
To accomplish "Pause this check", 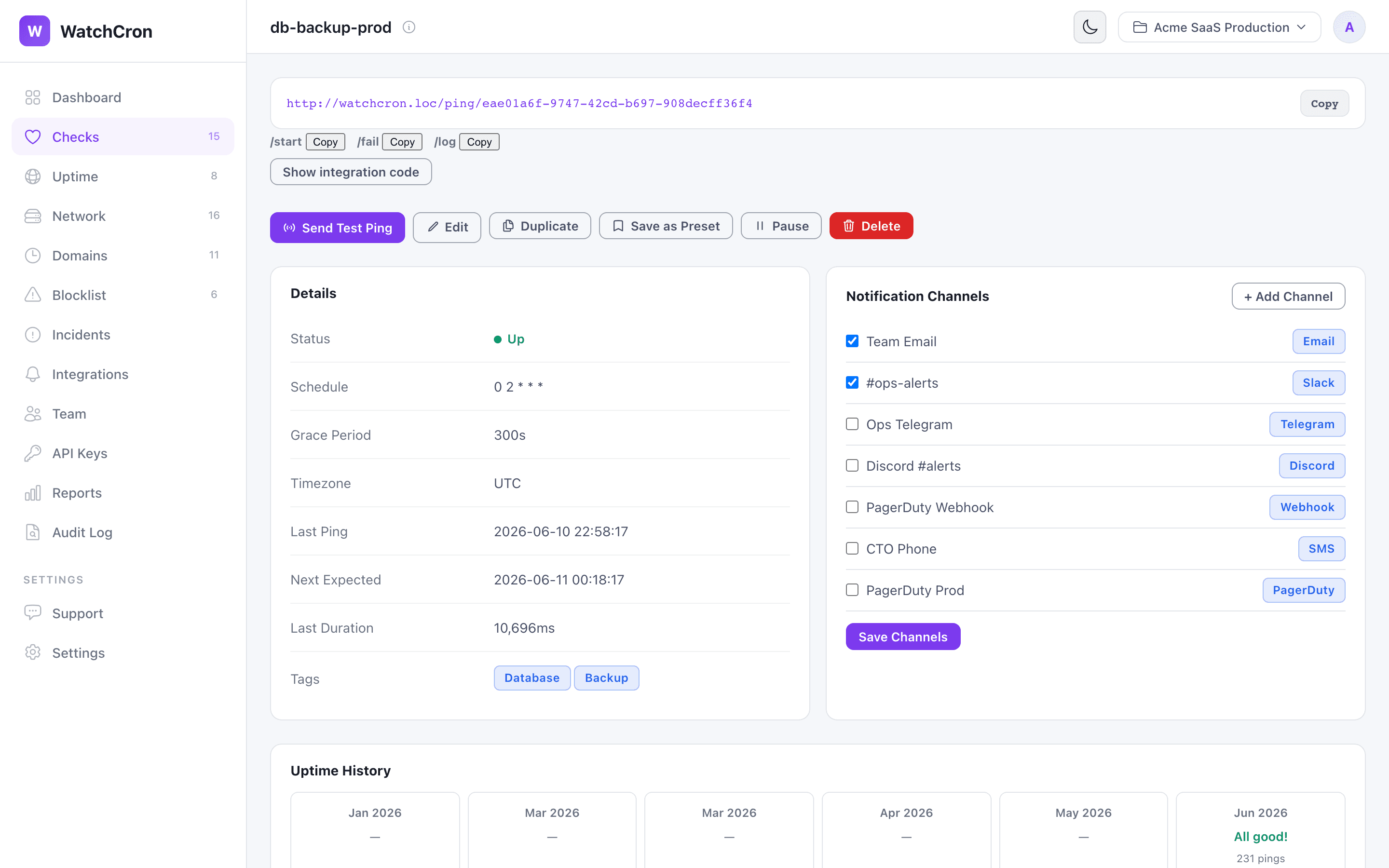I will coord(781,226).
